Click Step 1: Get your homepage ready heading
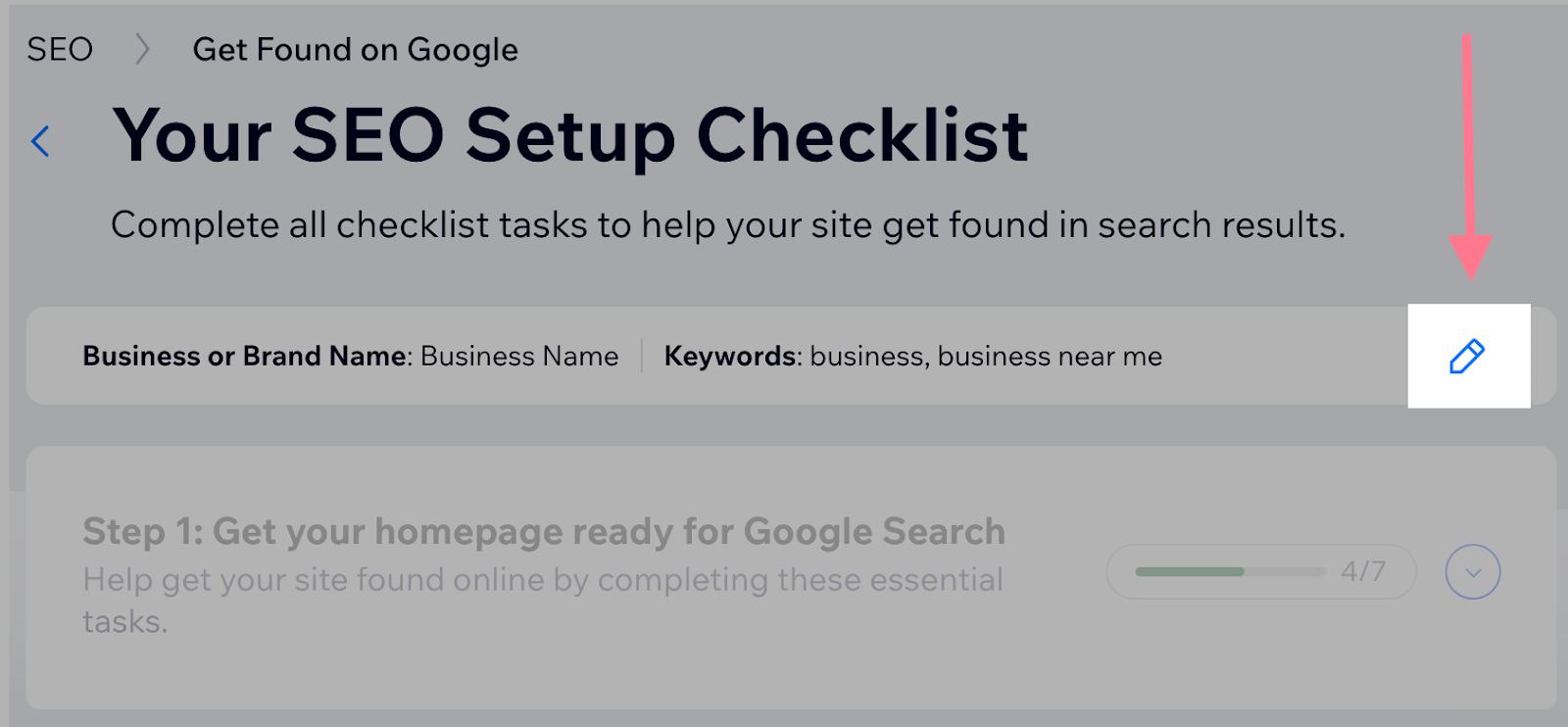Screen dimensions: 1568x727 click(x=542, y=531)
